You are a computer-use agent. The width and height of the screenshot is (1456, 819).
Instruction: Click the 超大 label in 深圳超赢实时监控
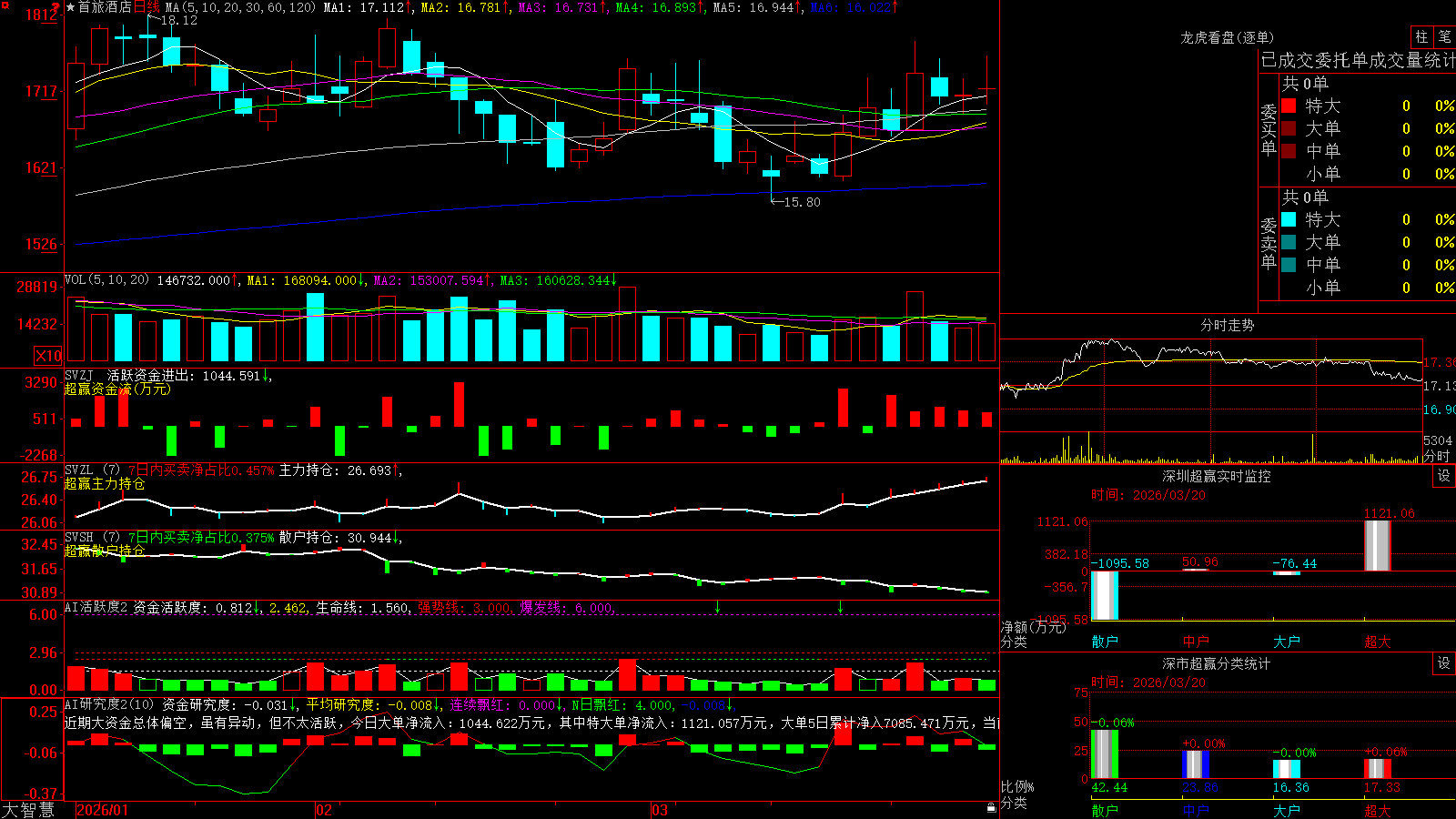[1378, 642]
